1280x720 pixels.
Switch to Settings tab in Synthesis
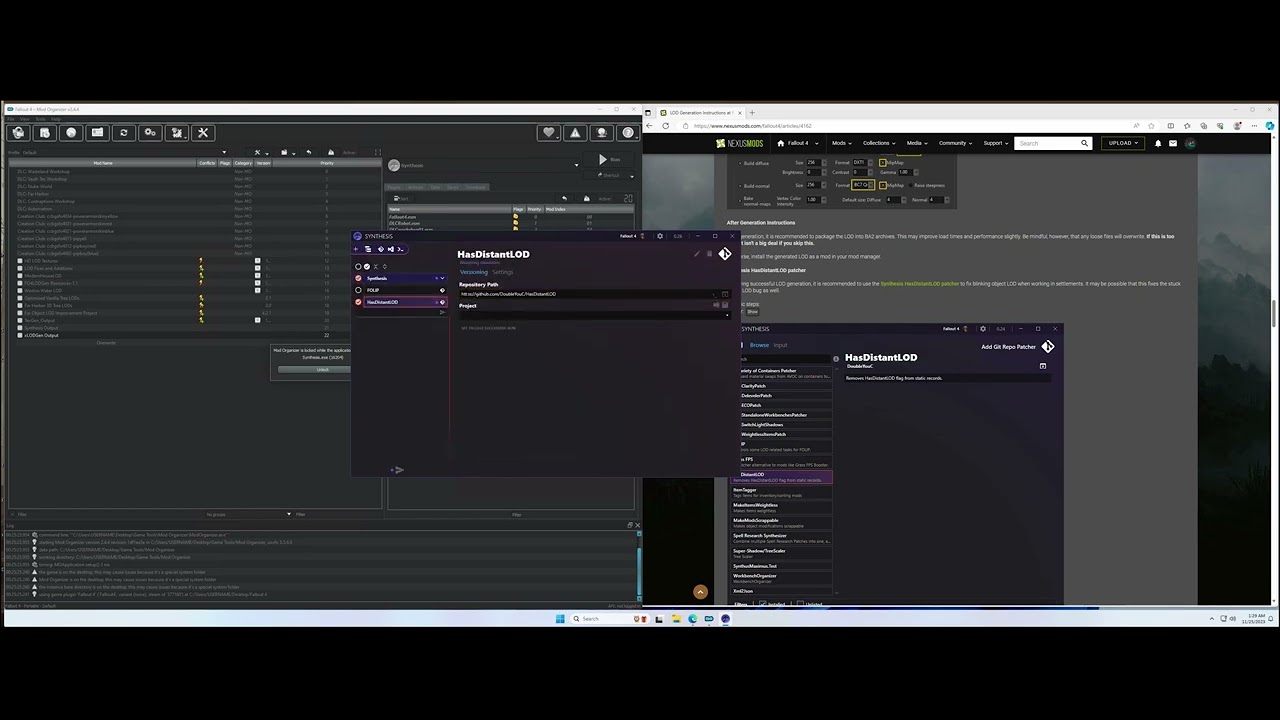[502, 272]
